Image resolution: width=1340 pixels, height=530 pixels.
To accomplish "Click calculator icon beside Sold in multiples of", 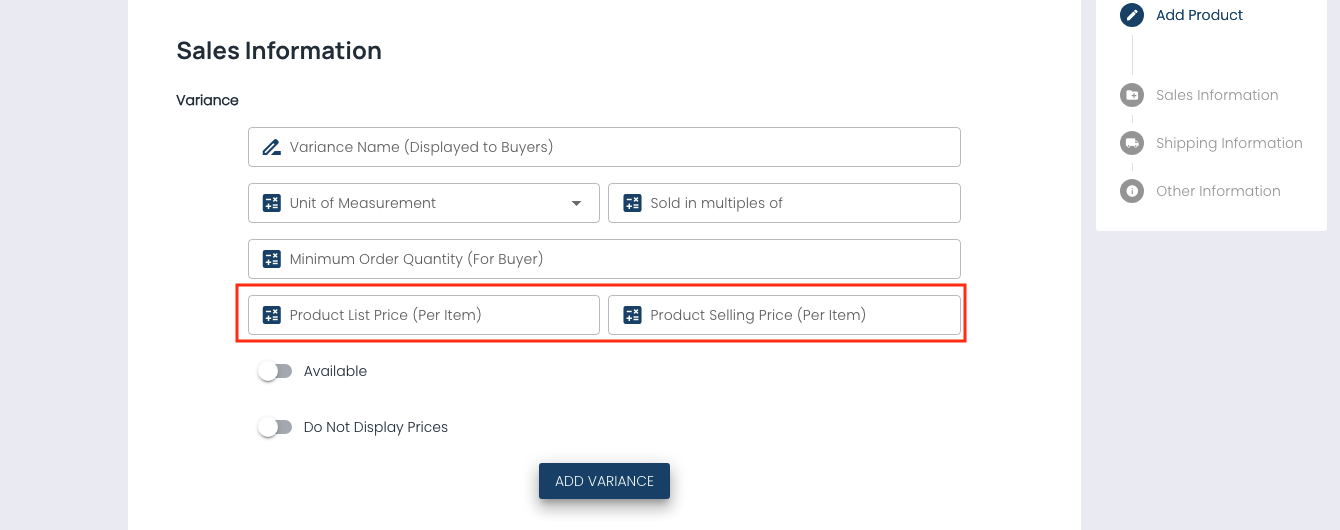I will click(x=632, y=203).
